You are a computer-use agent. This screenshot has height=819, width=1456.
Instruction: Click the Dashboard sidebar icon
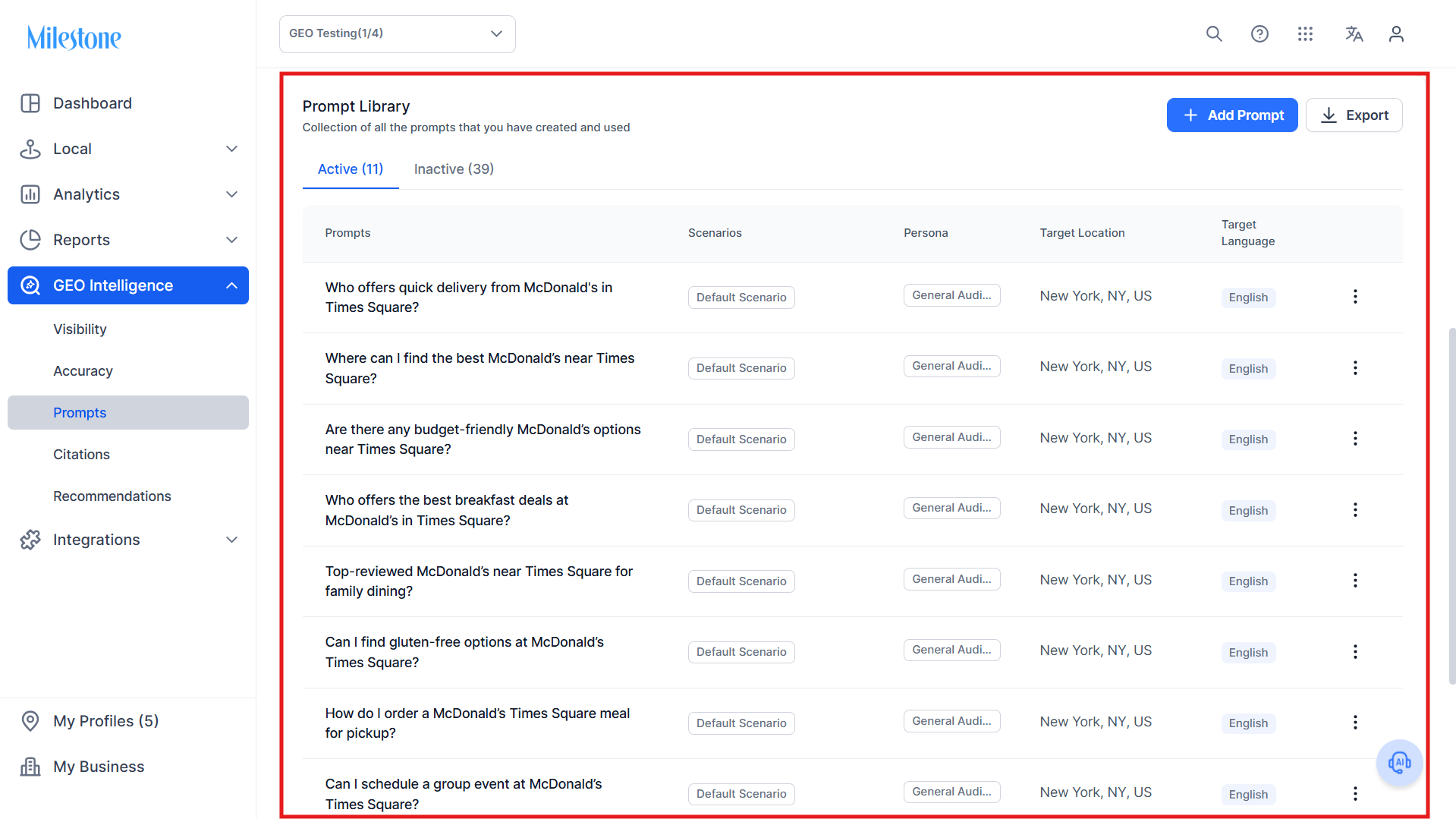click(x=30, y=103)
